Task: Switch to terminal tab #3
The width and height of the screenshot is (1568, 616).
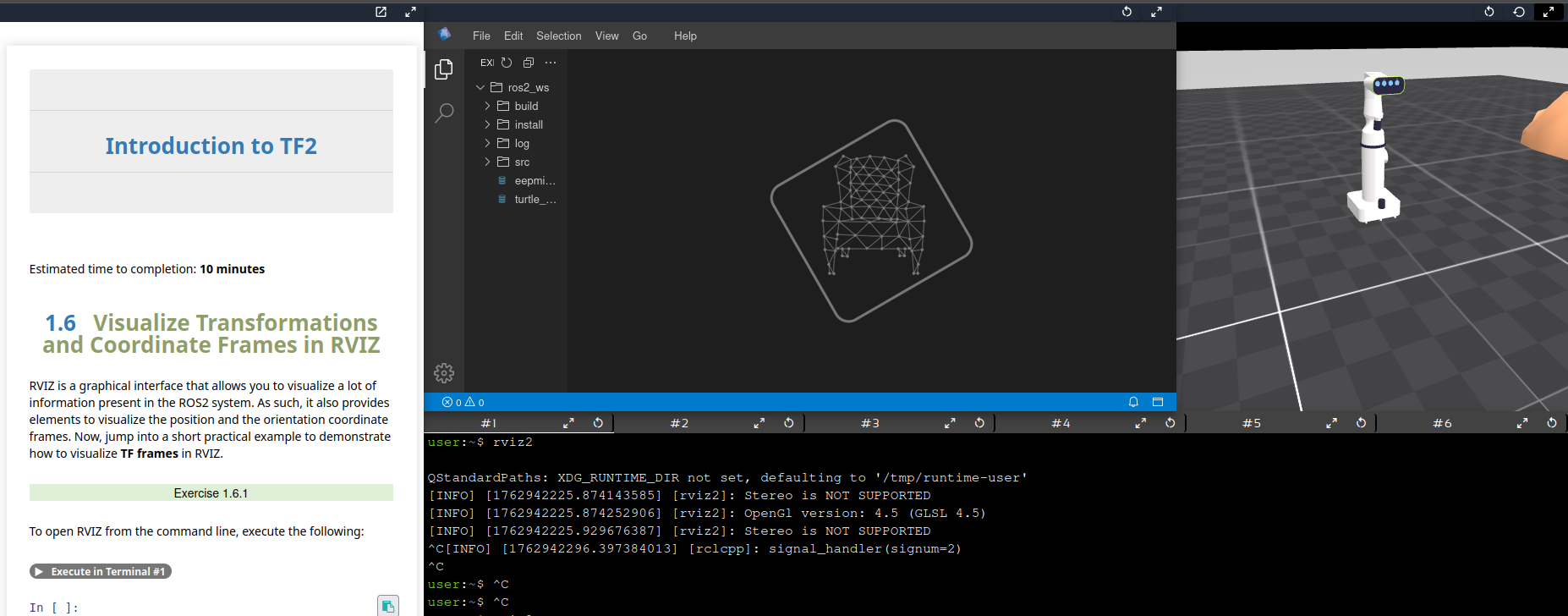Action: (869, 423)
